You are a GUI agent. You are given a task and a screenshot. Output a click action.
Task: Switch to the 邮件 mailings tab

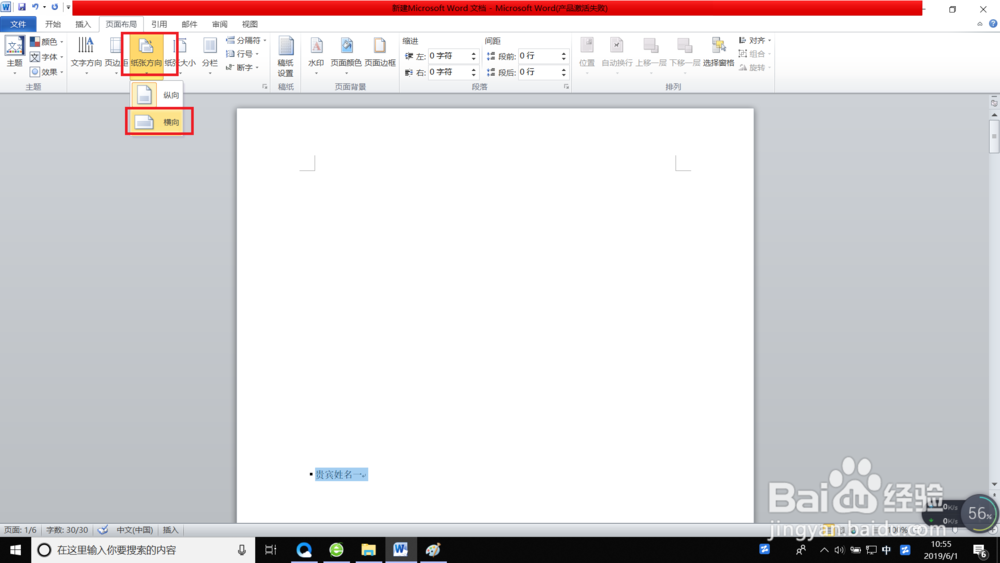tap(189, 24)
